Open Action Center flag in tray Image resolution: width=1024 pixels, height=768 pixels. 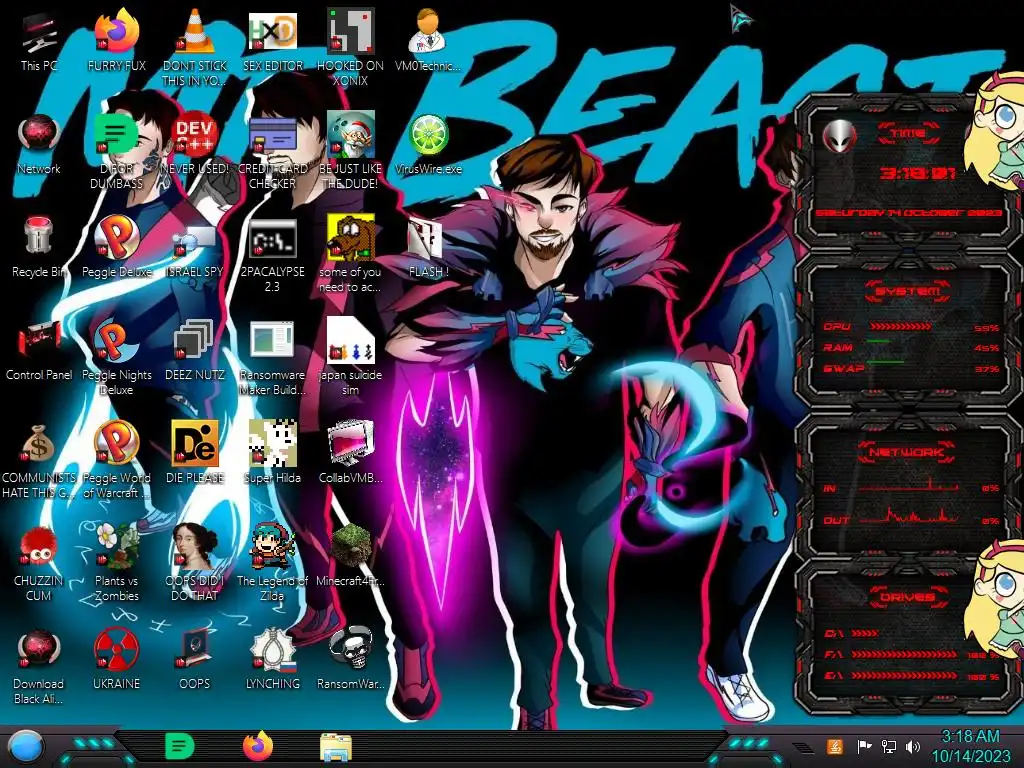[x=865, y=746]
